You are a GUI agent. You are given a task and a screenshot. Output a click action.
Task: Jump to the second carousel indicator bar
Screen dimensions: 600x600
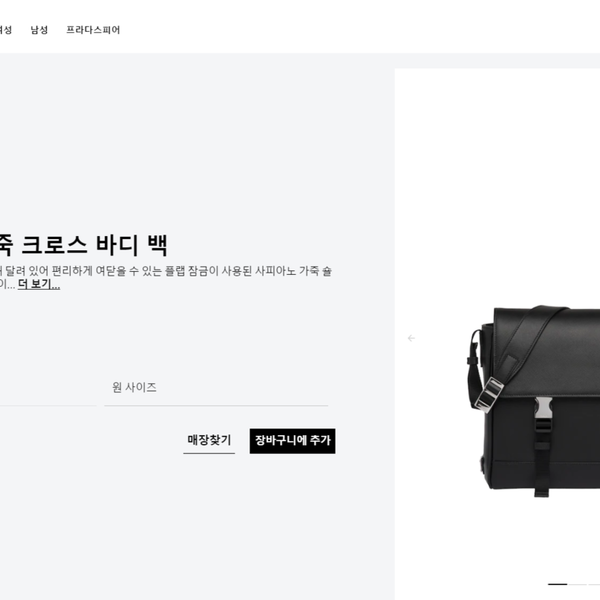pyautogui.click(x=577, y=584)
